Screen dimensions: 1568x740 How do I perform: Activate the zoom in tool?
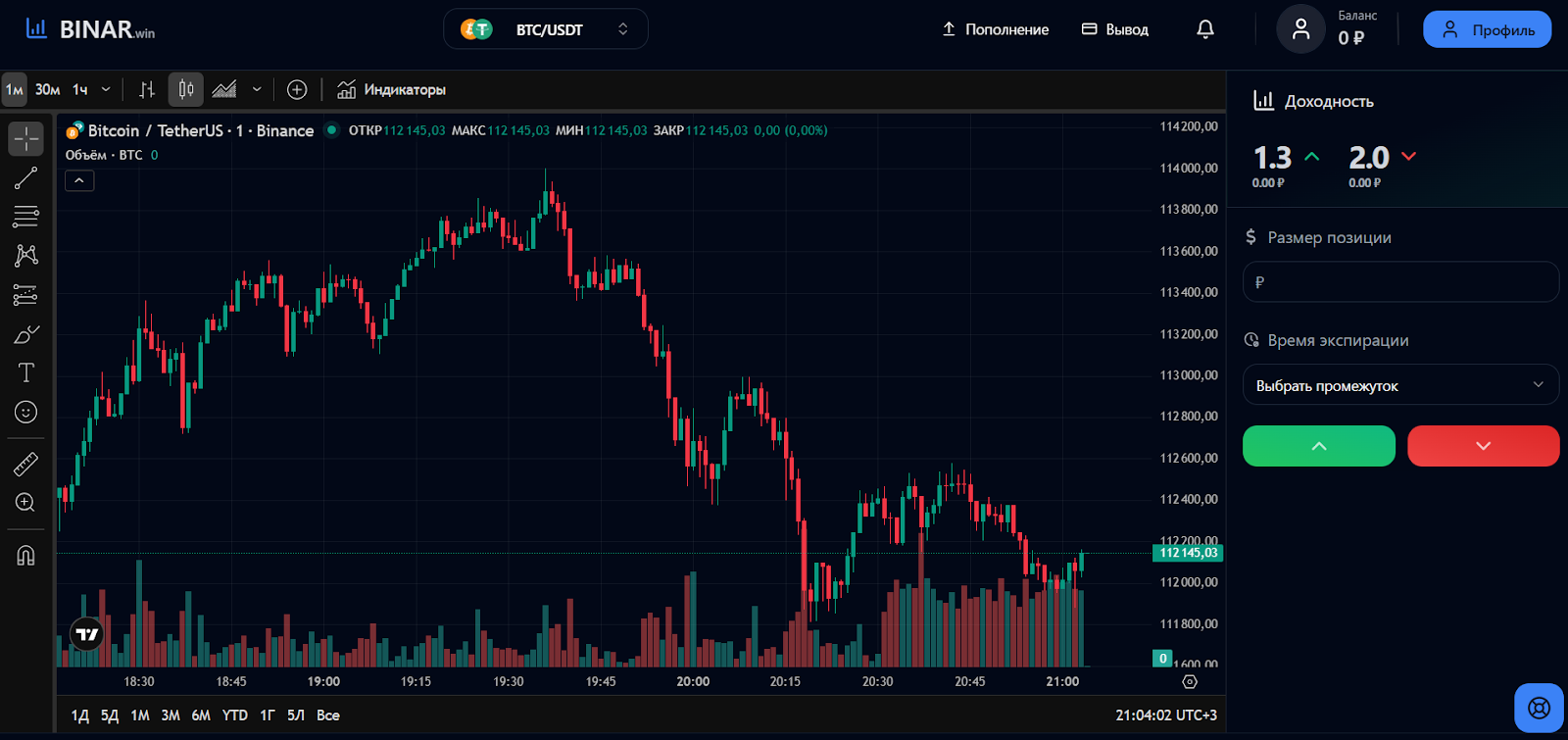point(26,503)
